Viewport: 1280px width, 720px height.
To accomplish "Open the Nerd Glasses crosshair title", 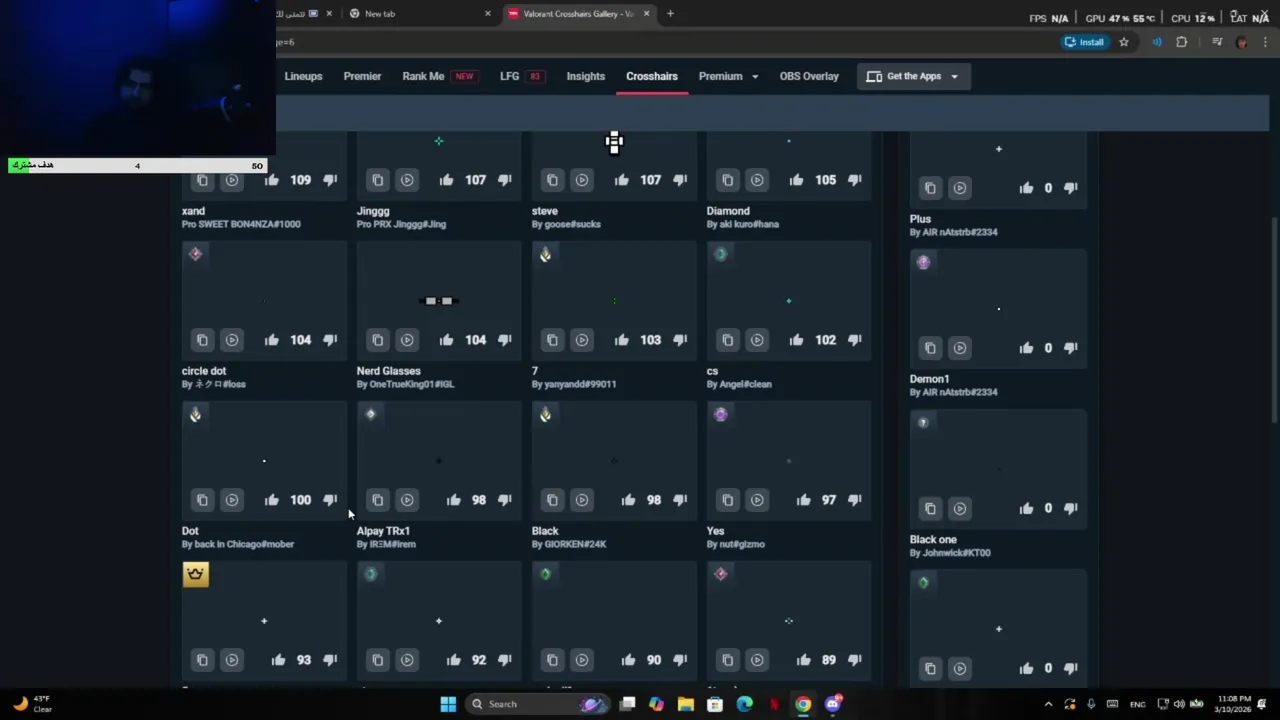I will pyautogui.click(x=389, y=371).
